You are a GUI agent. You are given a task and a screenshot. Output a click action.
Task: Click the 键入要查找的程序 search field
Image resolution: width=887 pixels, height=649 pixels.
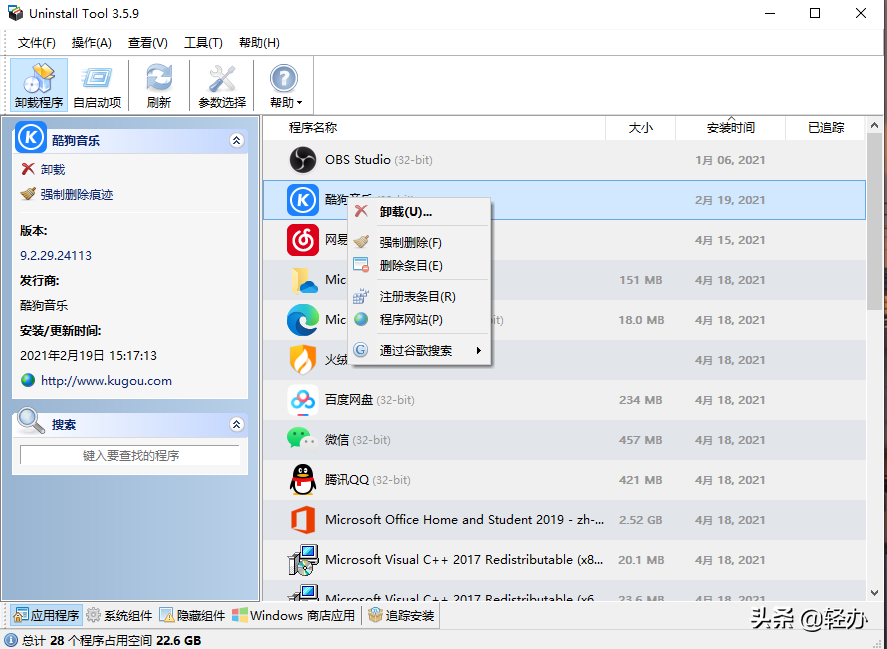130,455
